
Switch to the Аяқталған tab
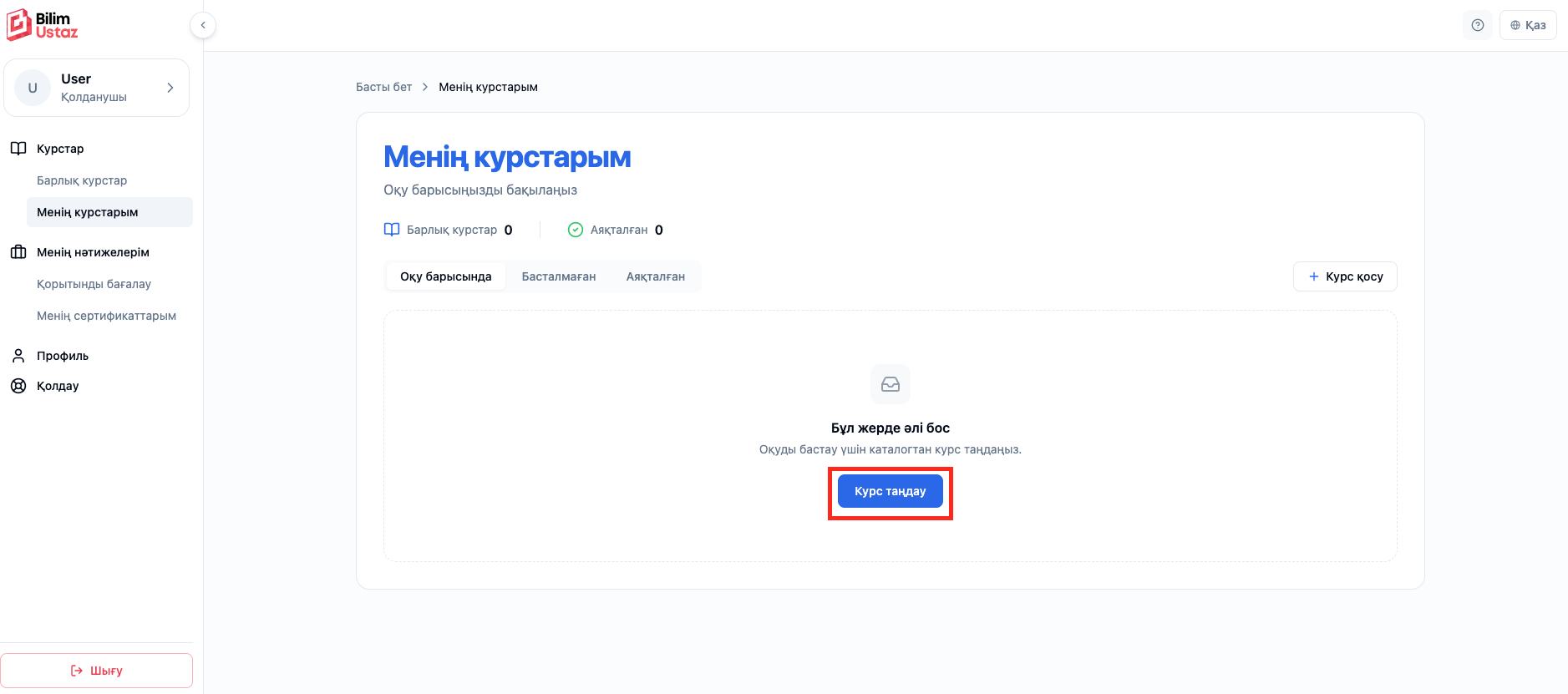coord(656,276)
